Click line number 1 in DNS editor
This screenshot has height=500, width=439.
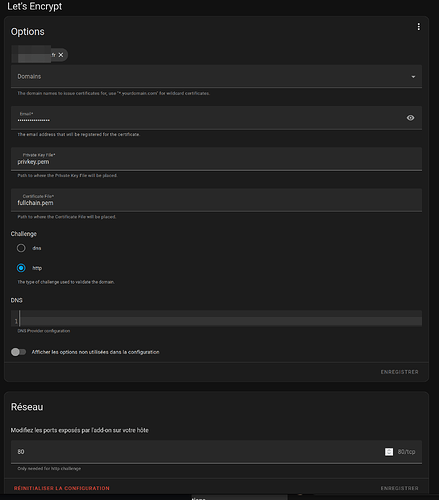16,321
